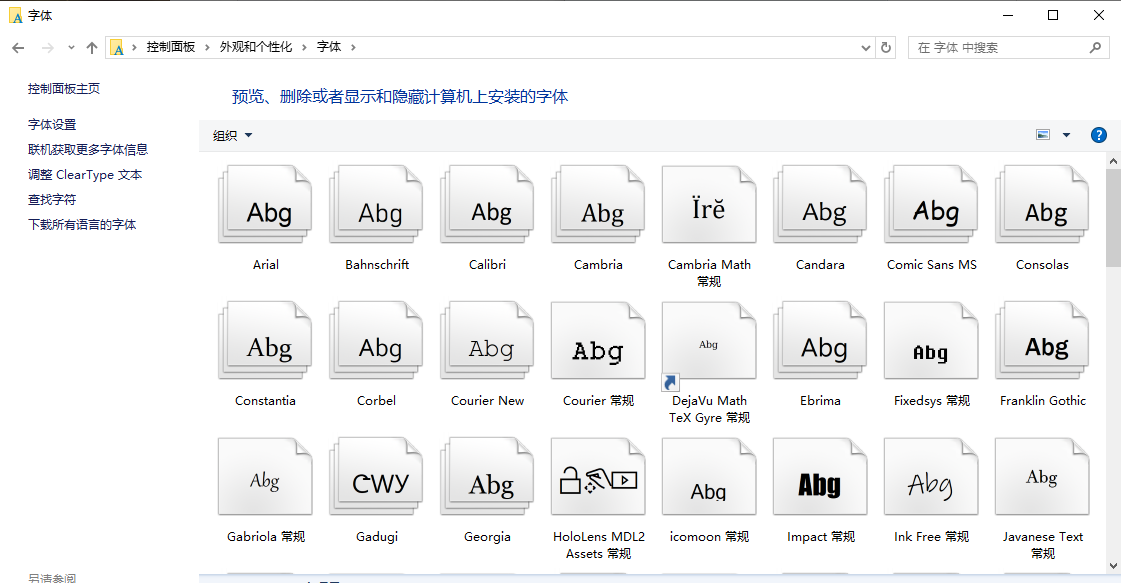This screenshot has height=583, width=1121.
Task: Expand the address bar history dropdown
Action: click(866, 47)
